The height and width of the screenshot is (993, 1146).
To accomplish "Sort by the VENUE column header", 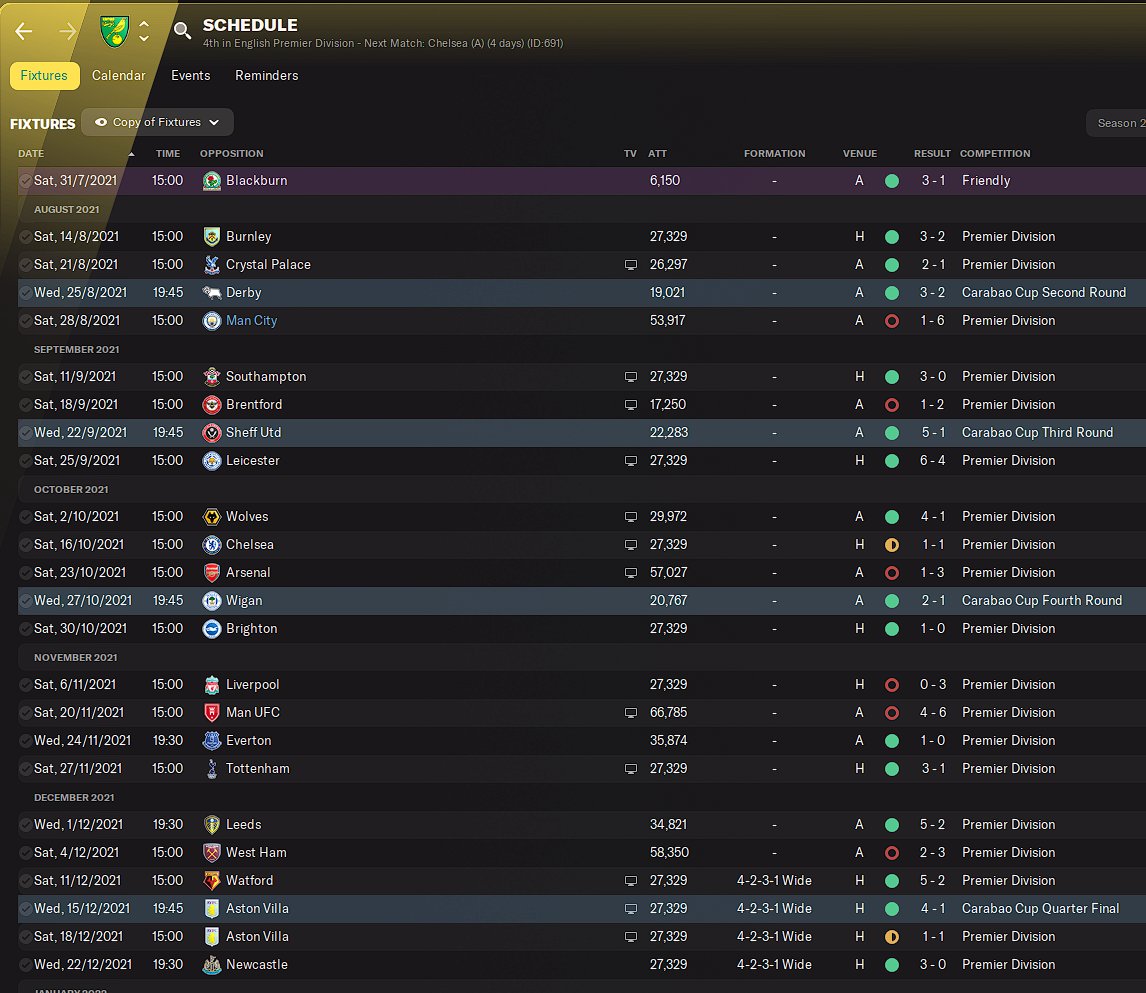I will coord(860,153).
